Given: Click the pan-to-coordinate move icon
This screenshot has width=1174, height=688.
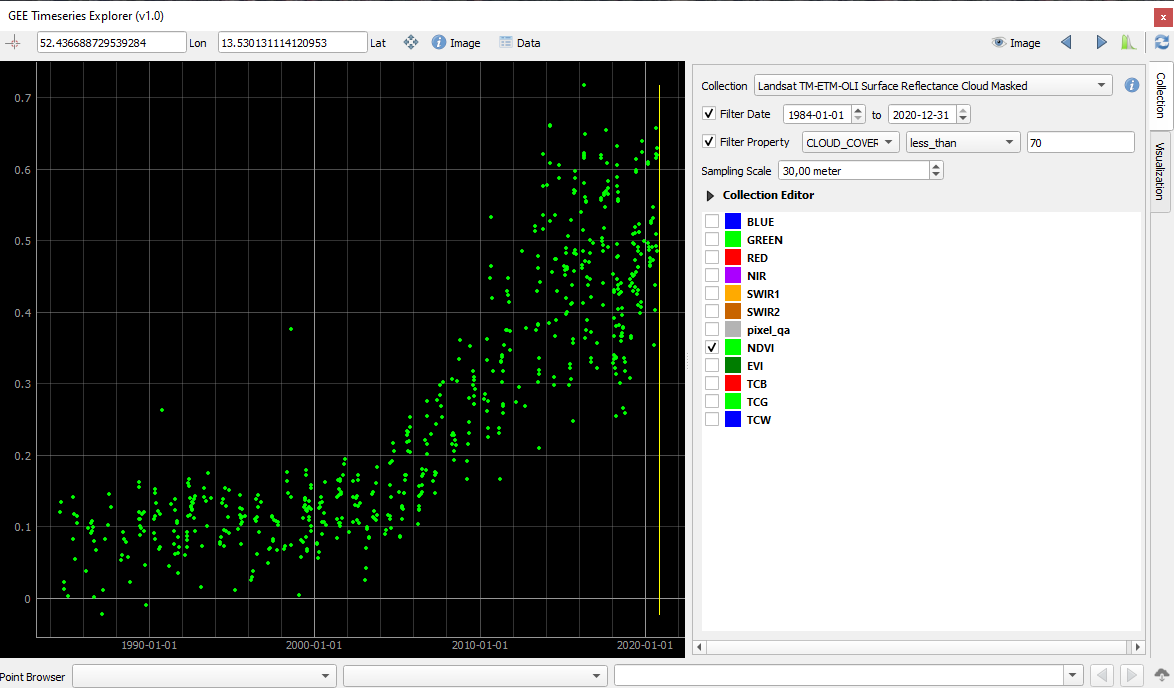Looking at the screenshot, I should (x=411, y=43).
